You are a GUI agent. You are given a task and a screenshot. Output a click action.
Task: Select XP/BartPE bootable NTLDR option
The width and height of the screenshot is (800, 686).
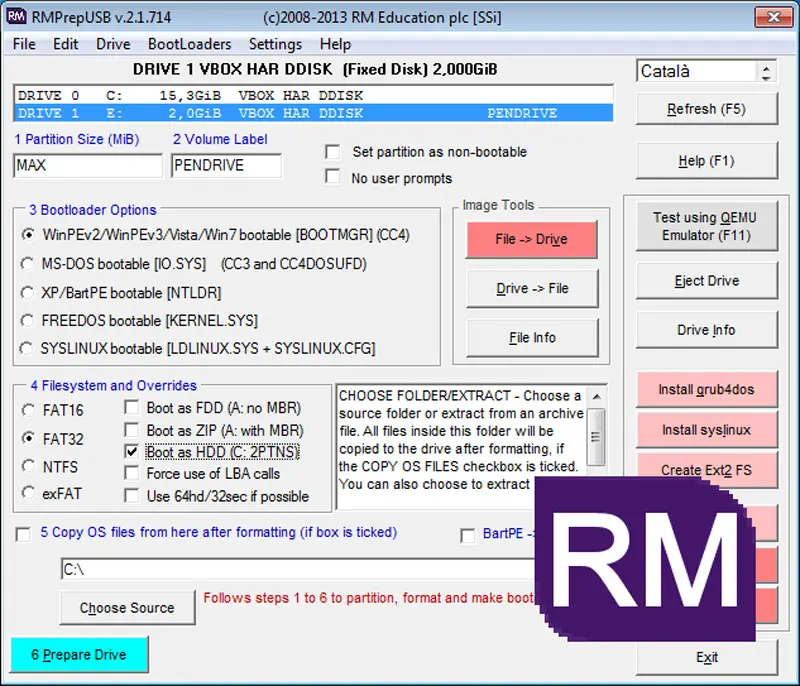pyautogui.click(x=27, y=293)
